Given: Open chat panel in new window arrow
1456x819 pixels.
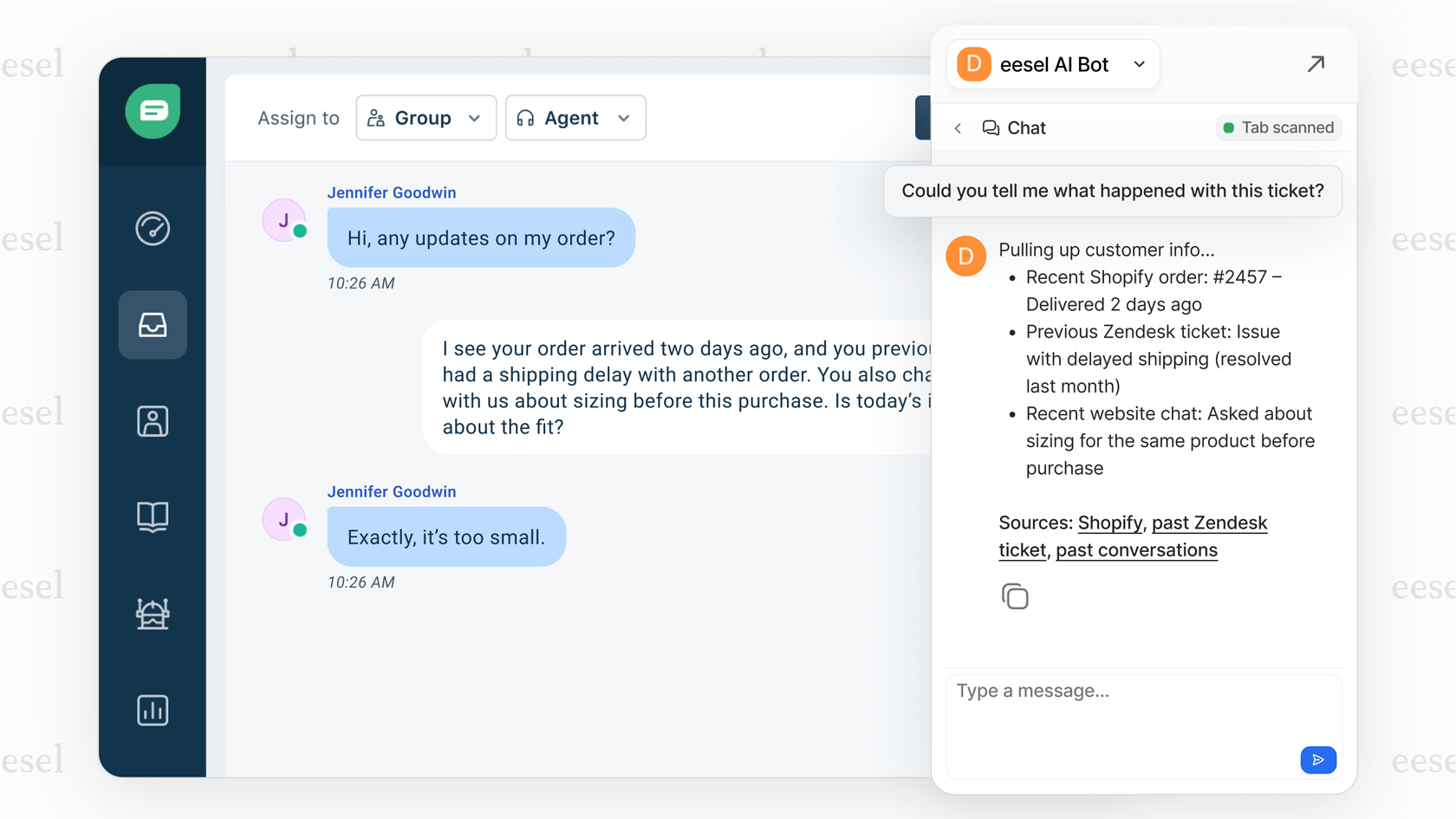Looking at the screenshot, I should coord(1316,64).
